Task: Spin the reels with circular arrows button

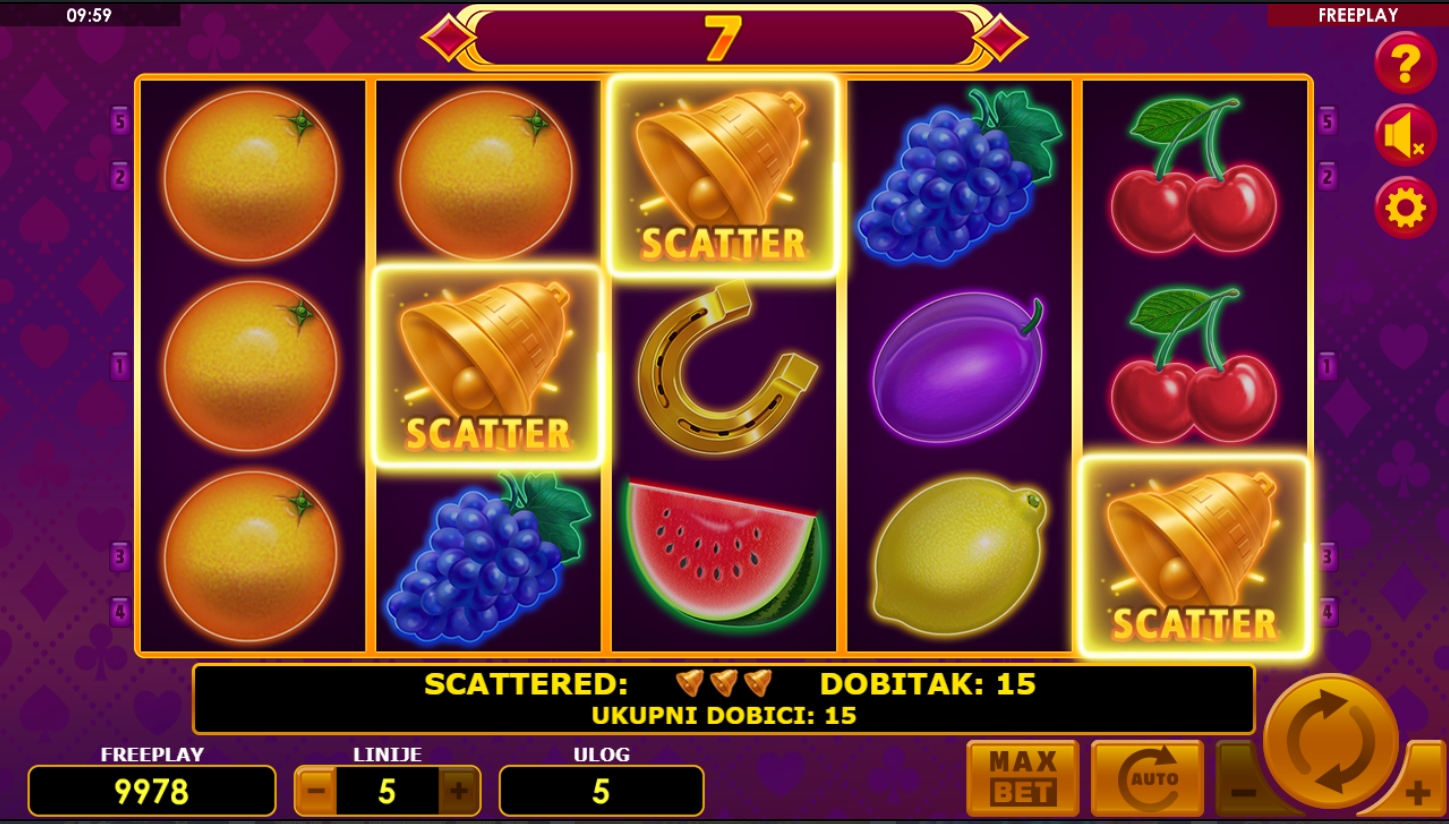Action: [x=1330, y=741]
